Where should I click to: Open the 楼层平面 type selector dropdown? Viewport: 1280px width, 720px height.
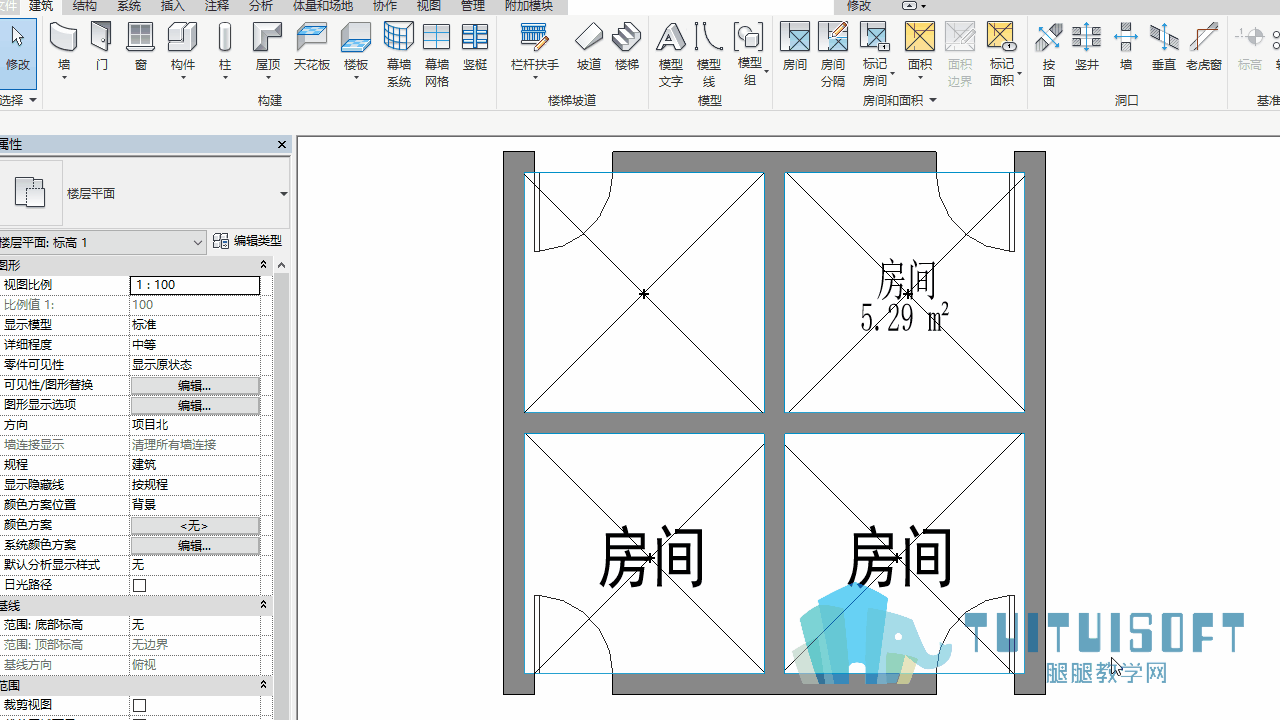284,194
